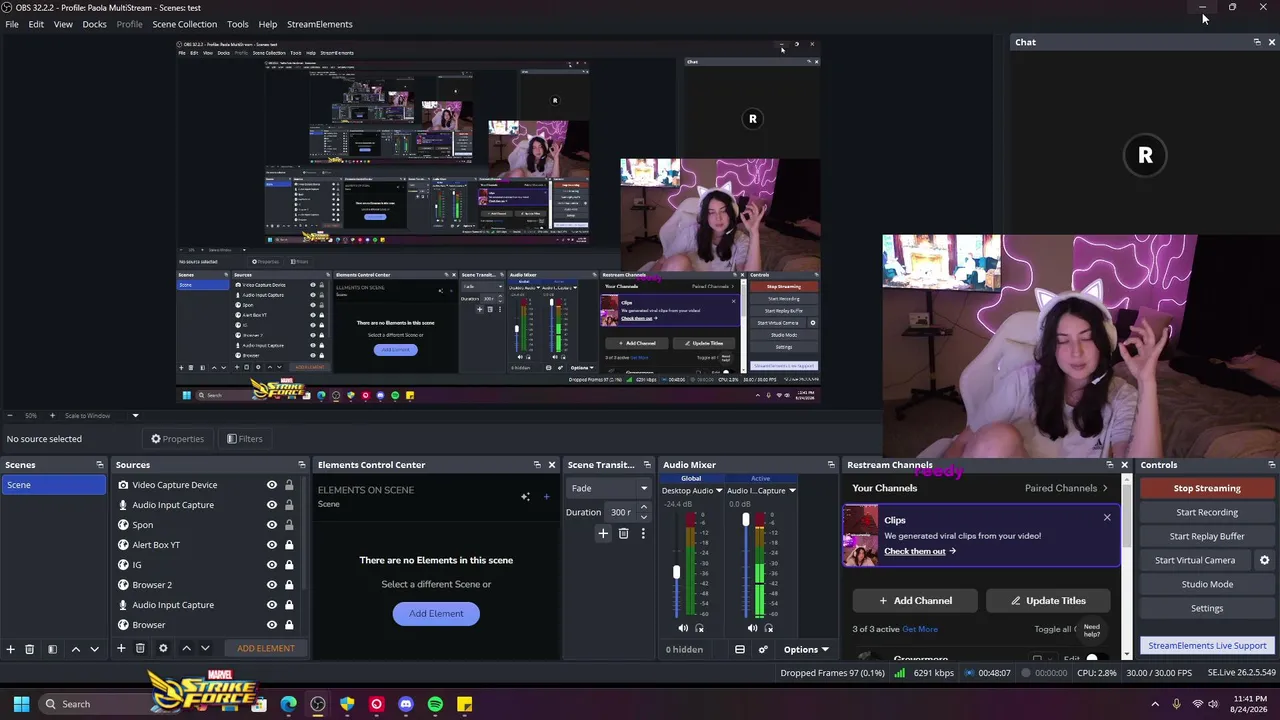
Task: Adjust the Desktop Audio volume fader
Action: click(x=676, y=572)
